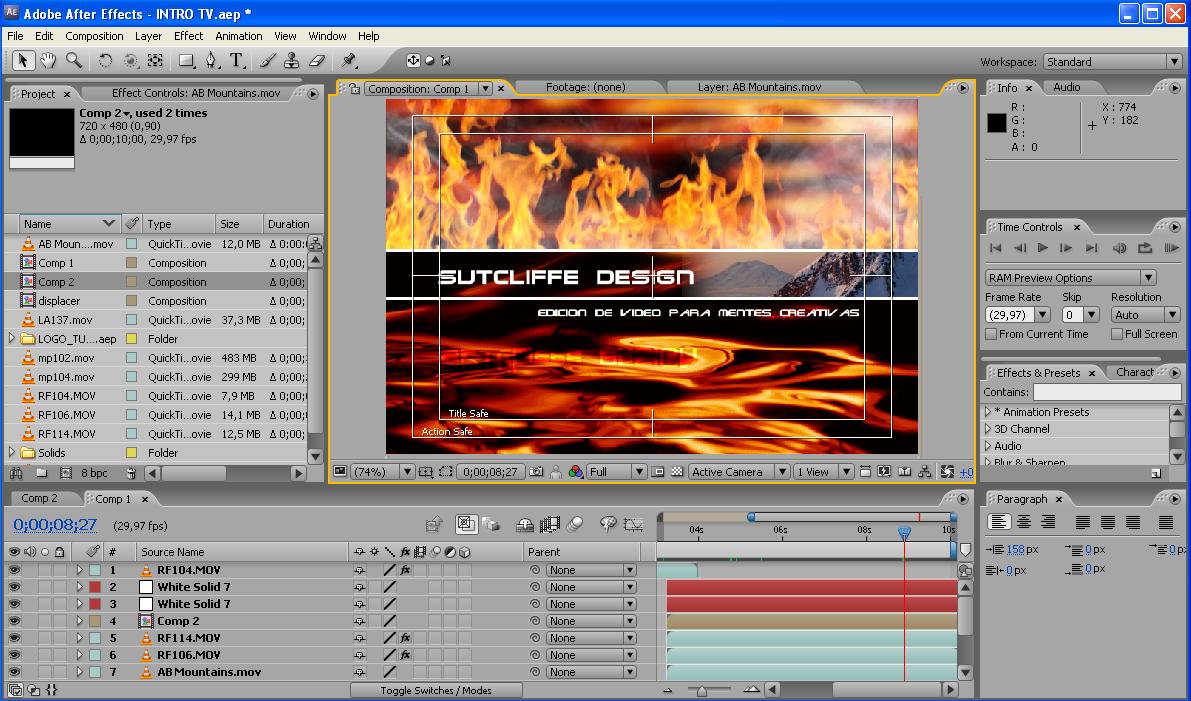Screen dimensions: 1191x701
Task: Expand Animation Presets category
Action: pyautogui.click(x=988, y=412)
